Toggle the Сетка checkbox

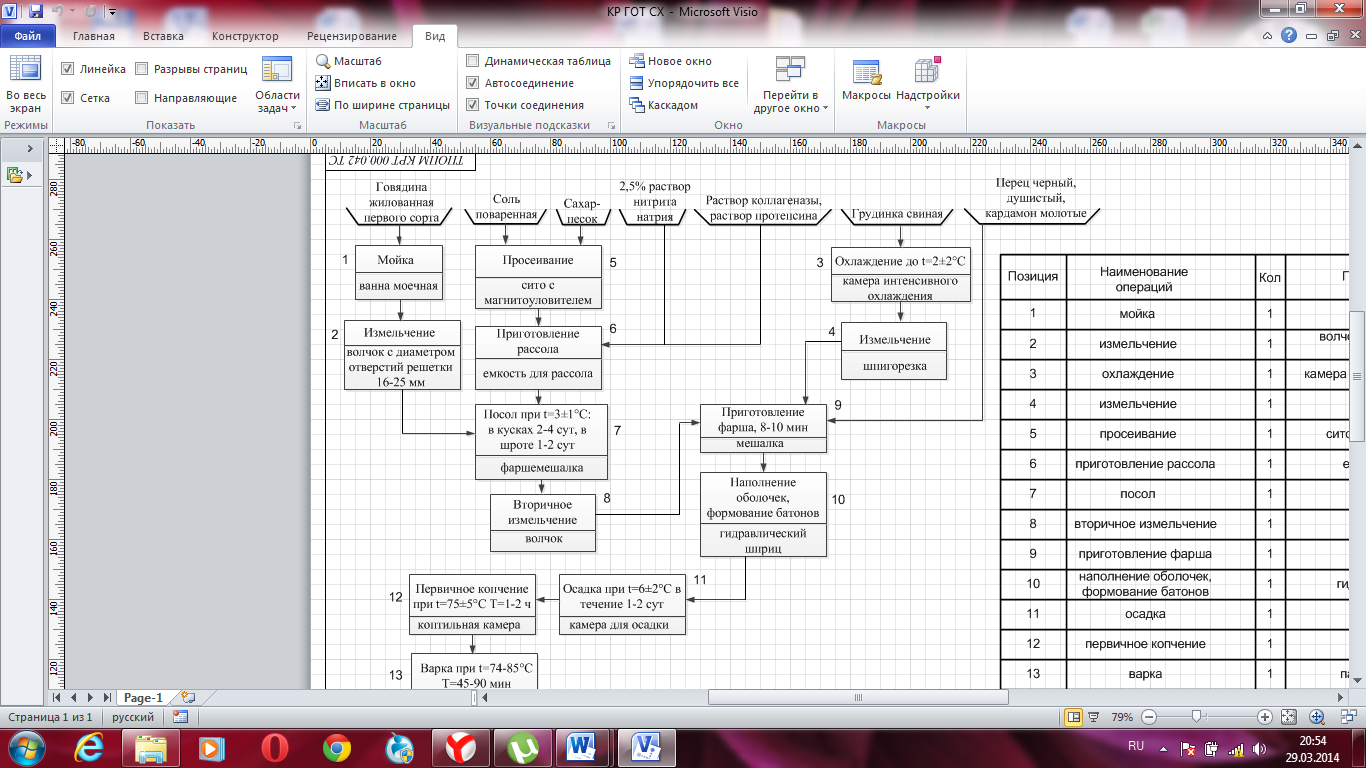(x=67, y=98)
